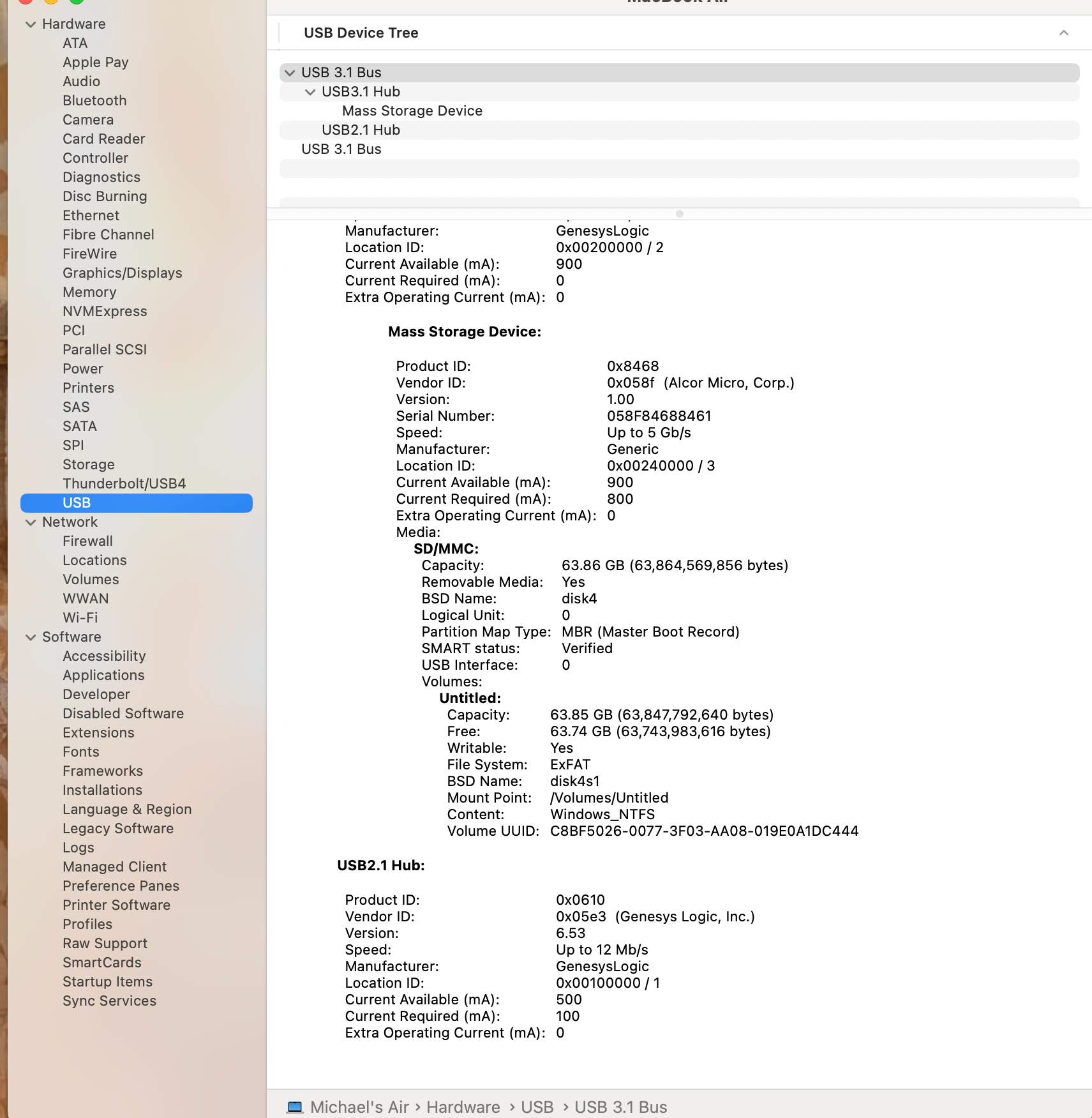Select Mass Storage Device in device tree
The width and height of the screenshot is (1092, 1118).
tap(412, 111)
